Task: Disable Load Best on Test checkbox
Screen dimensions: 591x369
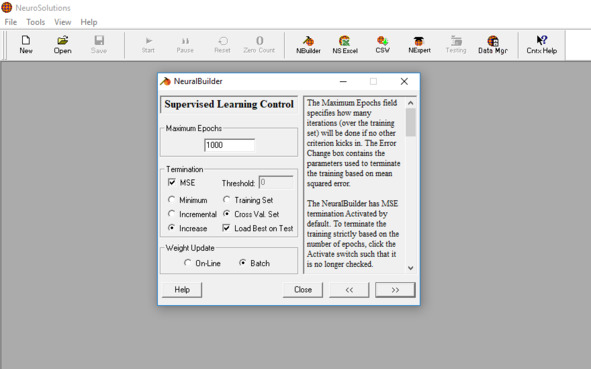Action: coord(226,228)
